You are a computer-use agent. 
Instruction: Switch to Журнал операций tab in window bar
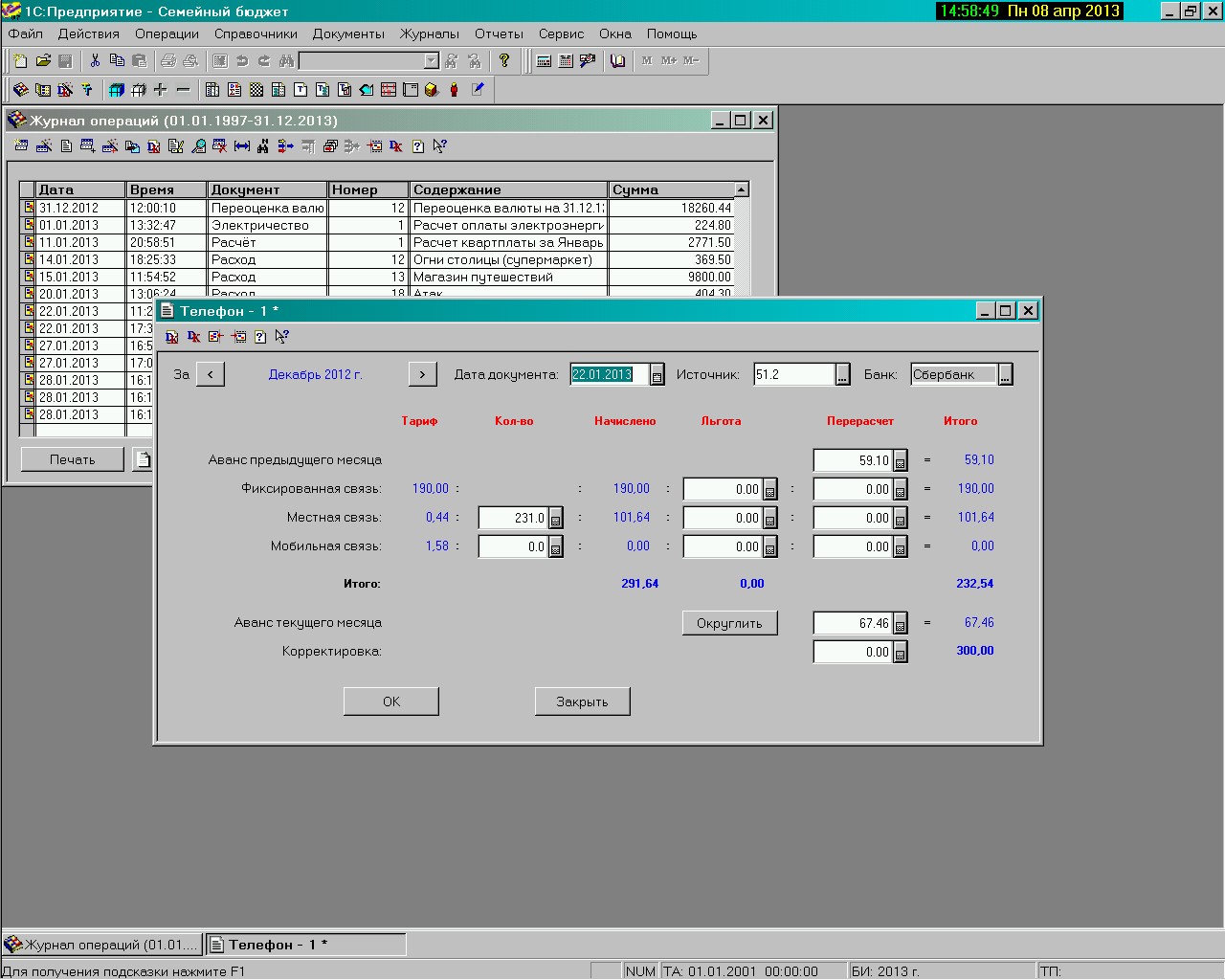click(102, 945)
